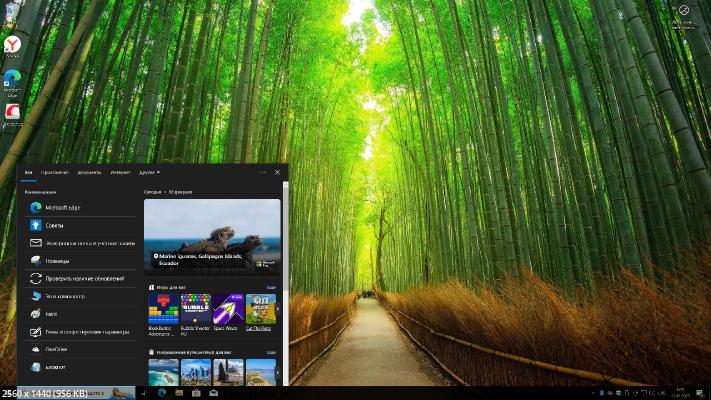Show next travel destinations with the row arrow
Screen dimensions: 711x400
pos(278,372)
